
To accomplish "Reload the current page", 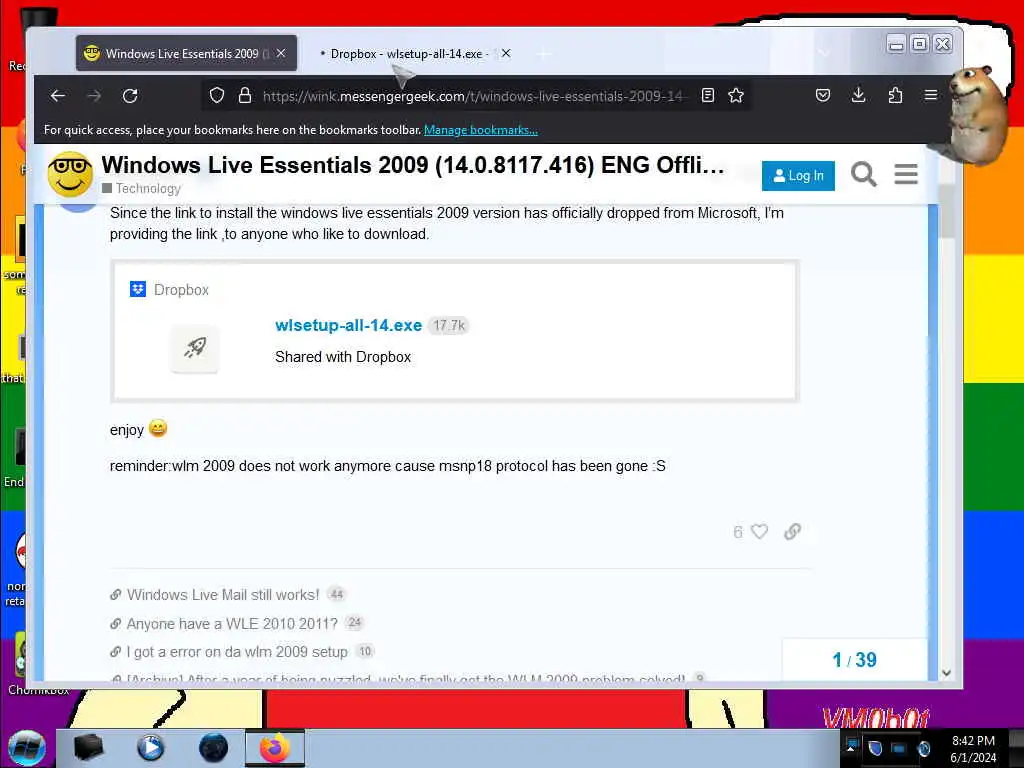I will tap(130, 96).
